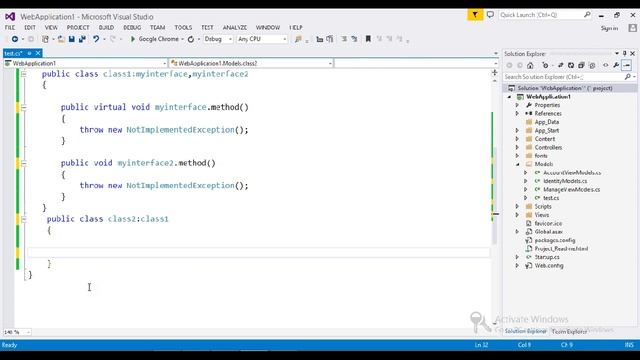Click the comment out lines icon
The image size is (640, 360).
click(x=344, y=39)
